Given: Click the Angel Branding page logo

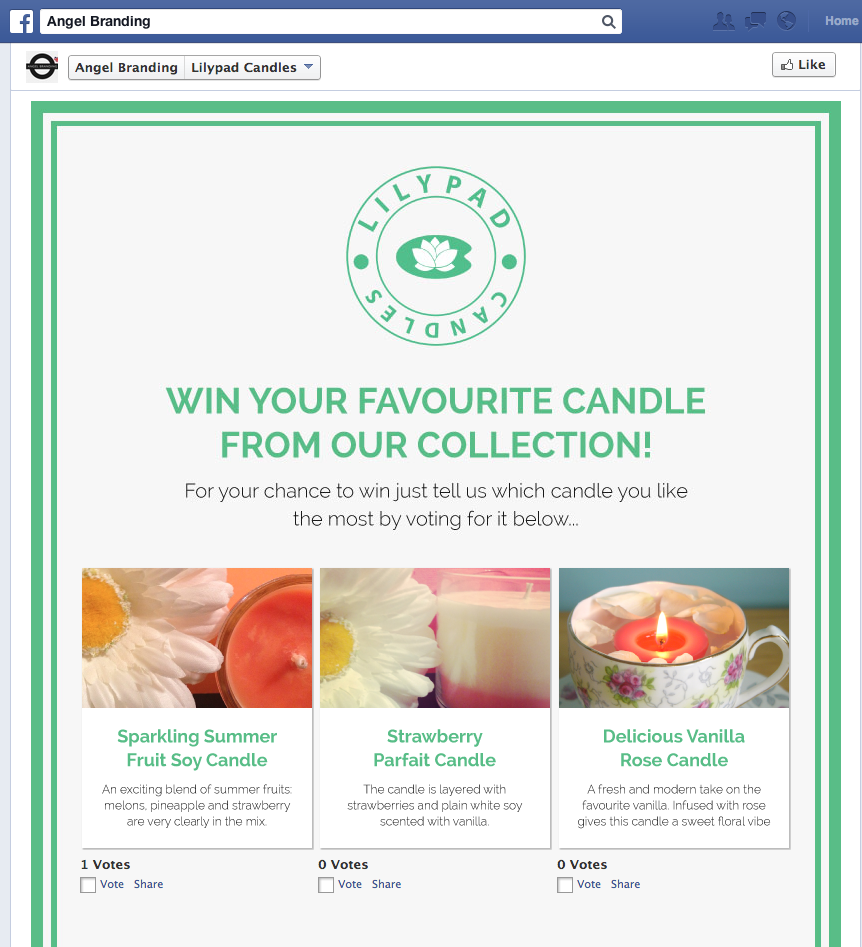Looking at the screenshot, I should point(42,67).
